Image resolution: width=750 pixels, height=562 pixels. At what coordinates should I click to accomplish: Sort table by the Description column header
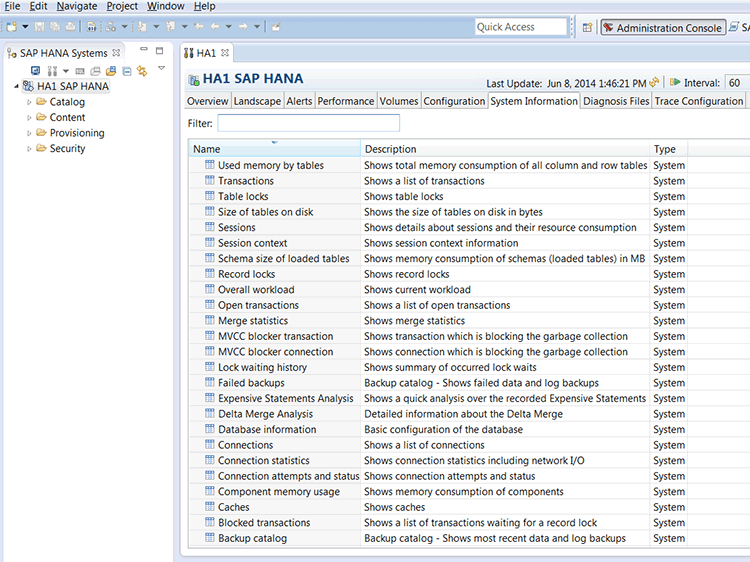(505, 149)
